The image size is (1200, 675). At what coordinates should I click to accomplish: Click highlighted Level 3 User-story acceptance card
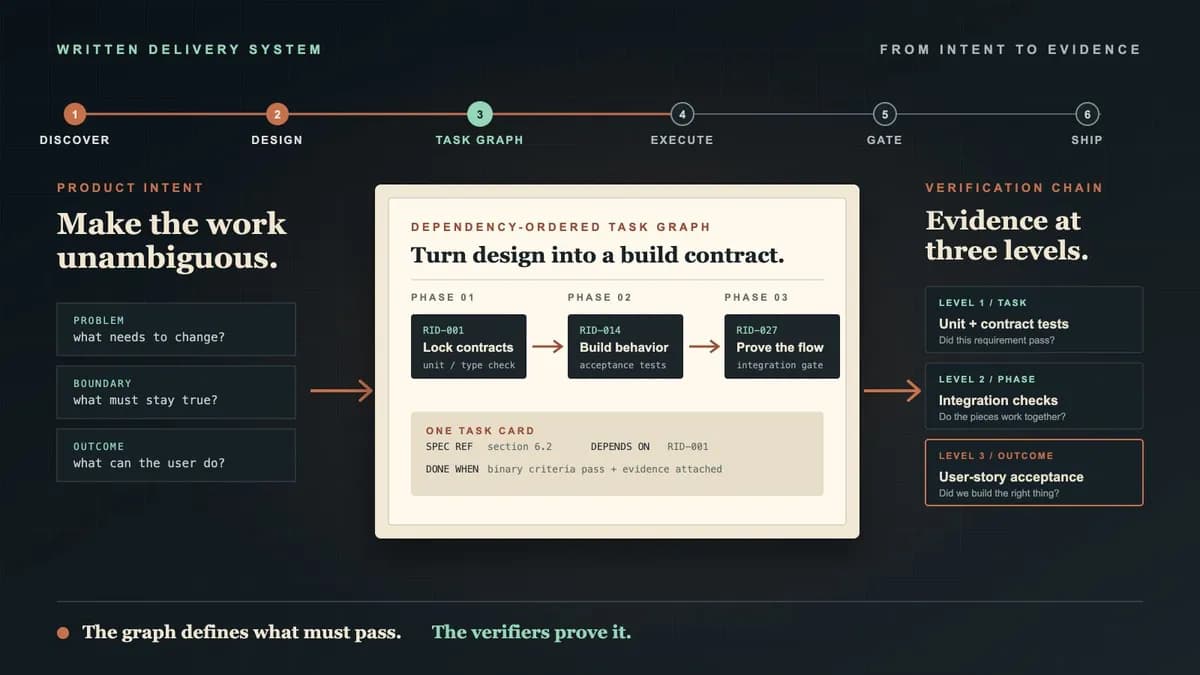pyautogui.click(x=1034, y=473)
